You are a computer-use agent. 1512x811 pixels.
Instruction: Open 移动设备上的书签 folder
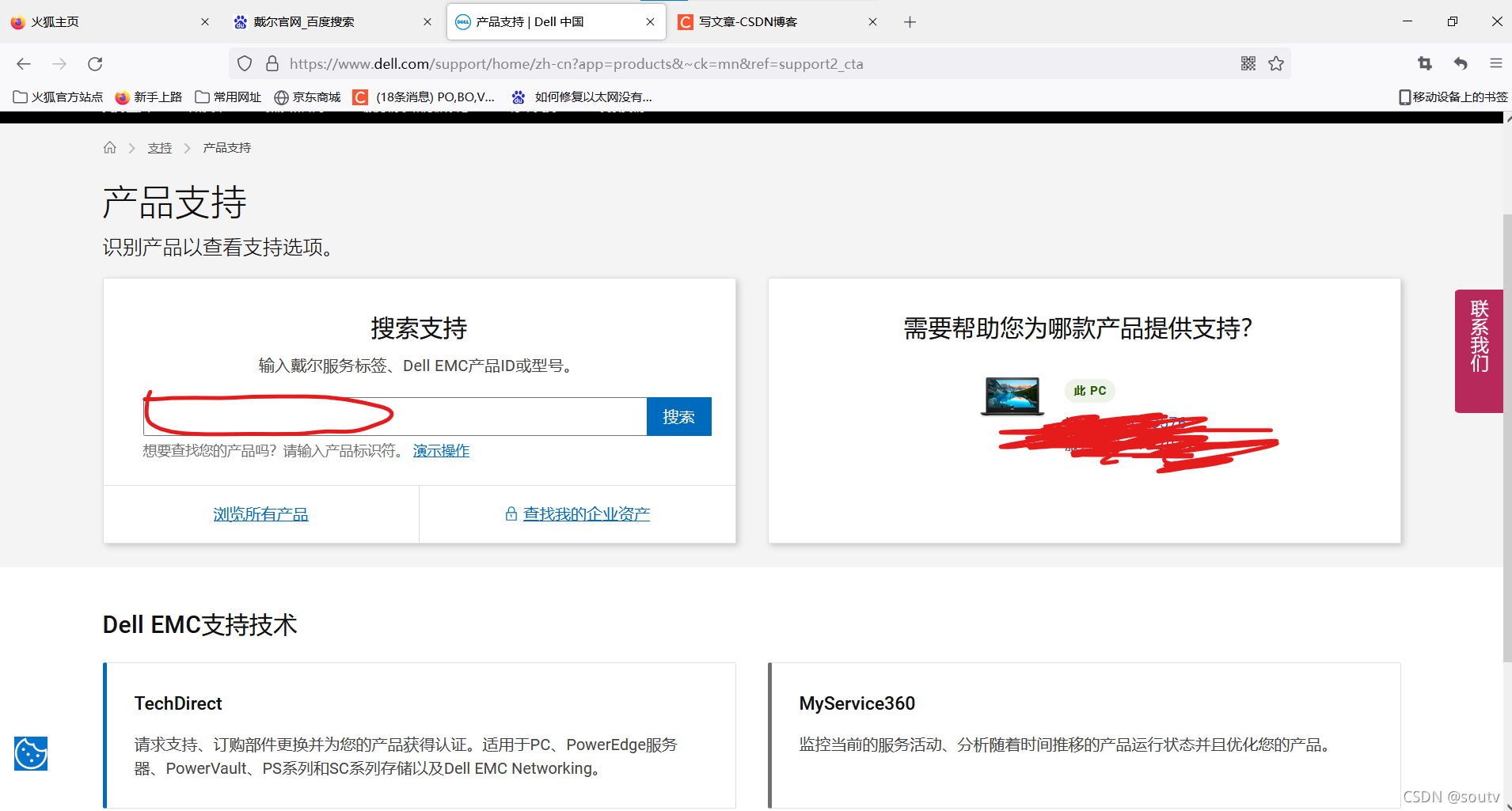pos(1453,97)
